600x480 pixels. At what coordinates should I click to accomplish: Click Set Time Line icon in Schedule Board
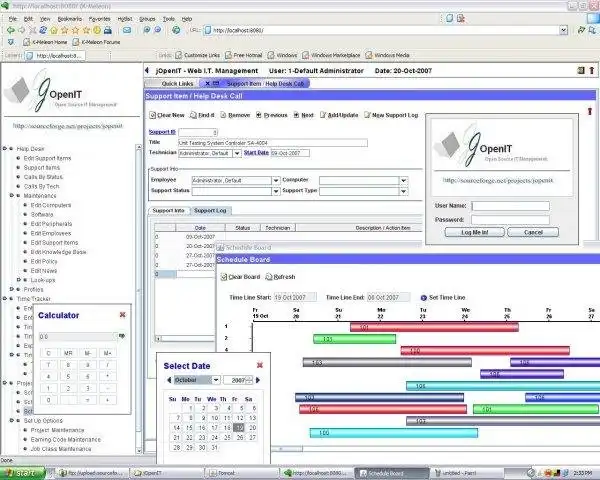point(423,298)
